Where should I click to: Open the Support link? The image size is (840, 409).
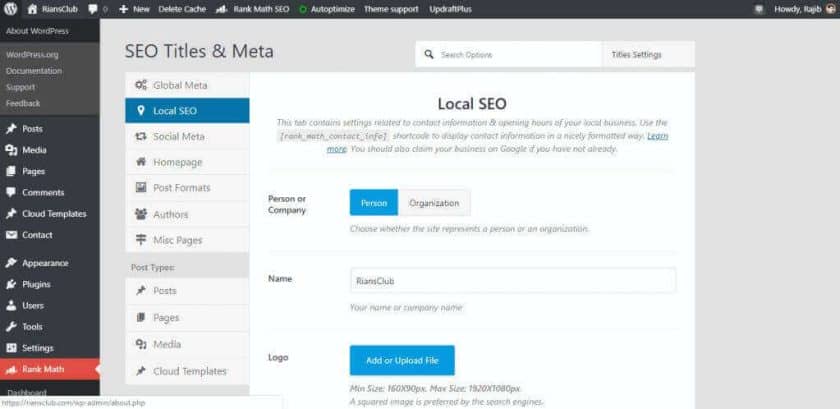[20, 87]
